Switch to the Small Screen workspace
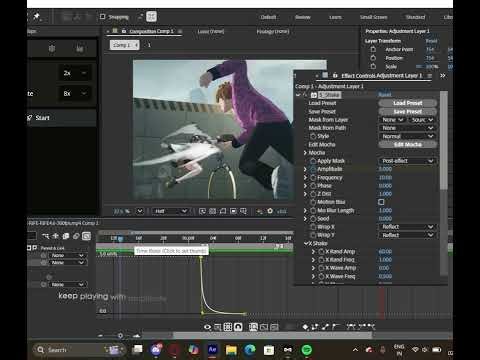Image resolution: width=480 pixels, height=360 pixels. (x=373, y=17)
